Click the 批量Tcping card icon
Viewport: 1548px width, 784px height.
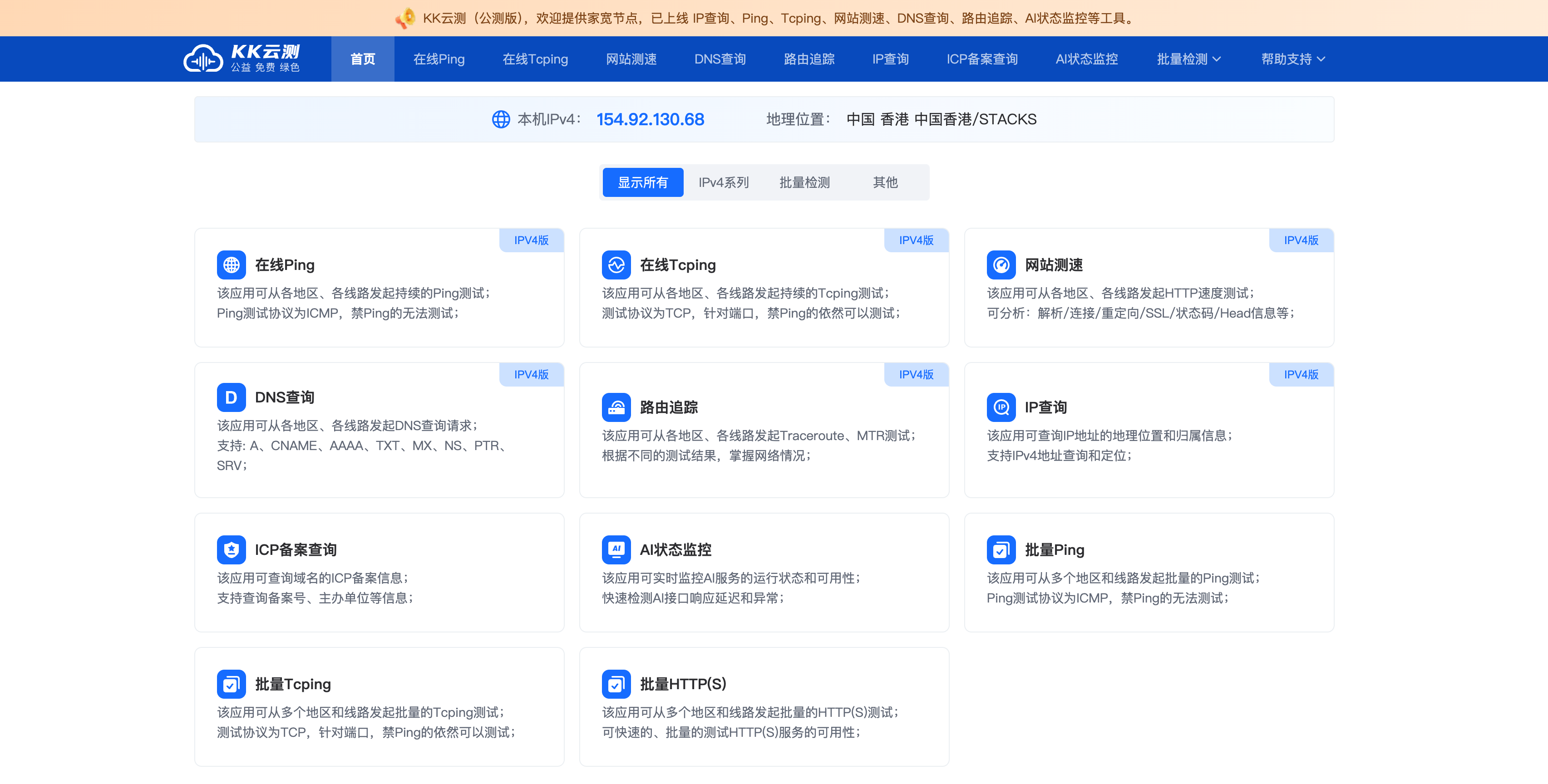point(232,684)
